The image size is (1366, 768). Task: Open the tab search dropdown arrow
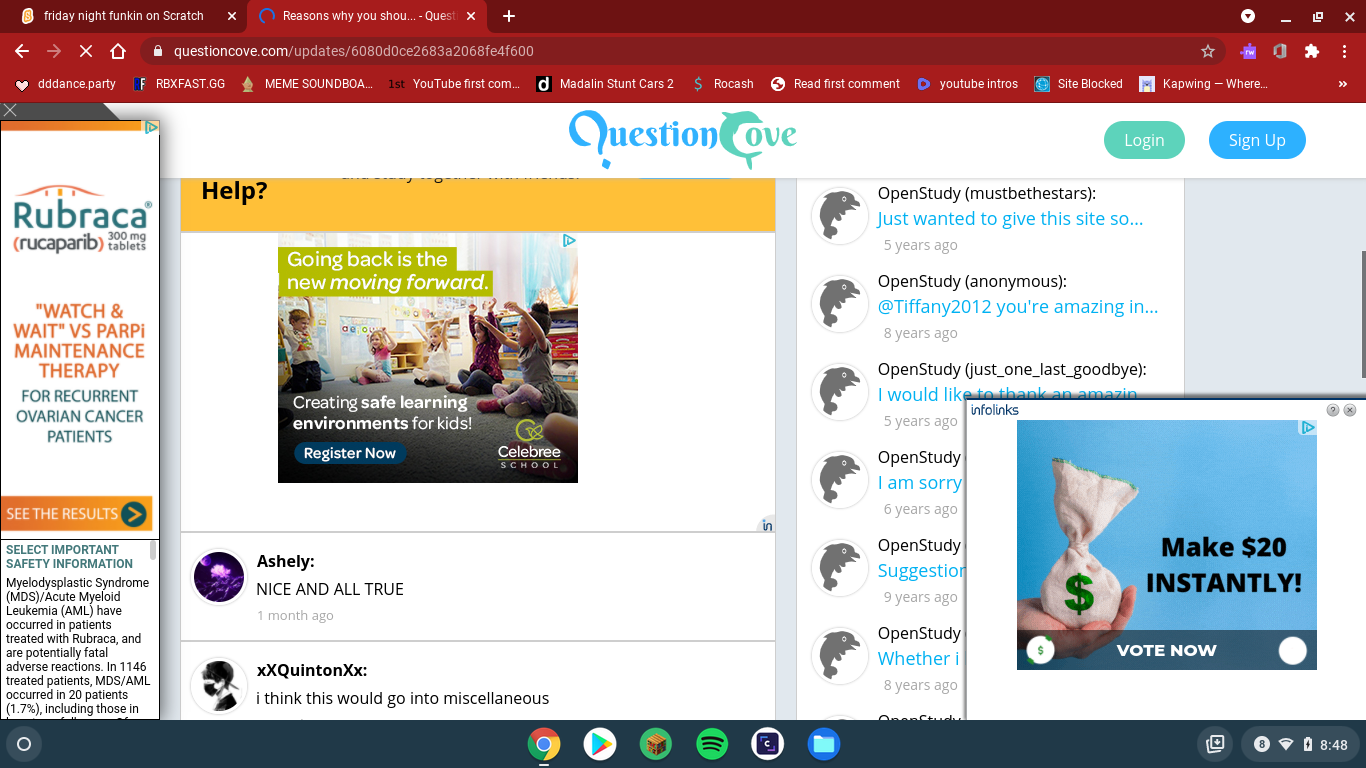(x=1248, y=16)
